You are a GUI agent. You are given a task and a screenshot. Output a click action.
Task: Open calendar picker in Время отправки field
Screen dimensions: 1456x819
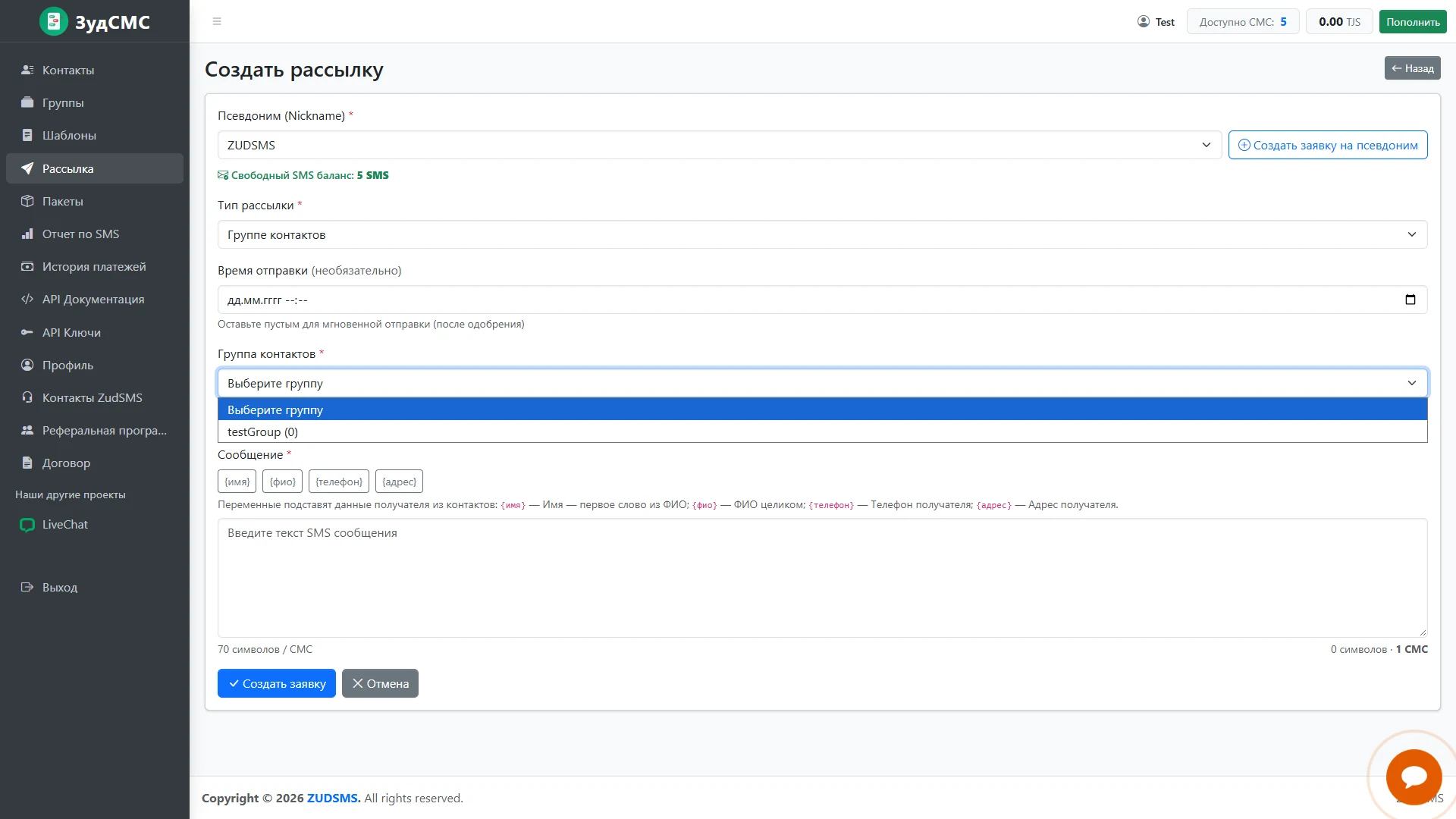(x=1410, y=300)
